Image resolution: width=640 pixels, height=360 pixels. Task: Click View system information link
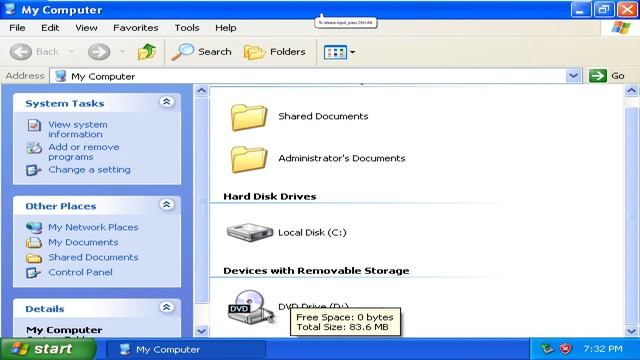pos(78,129)
